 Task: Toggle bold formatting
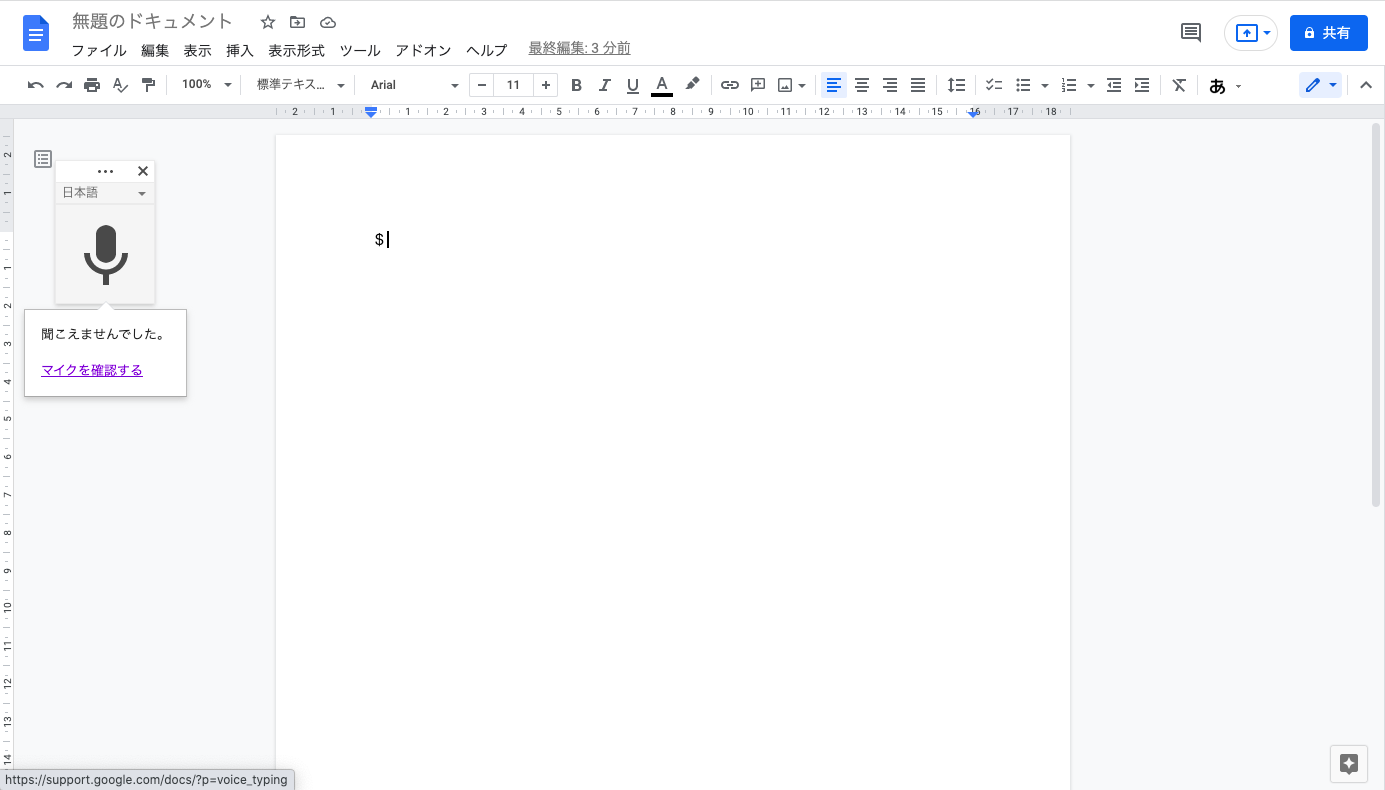[576, 85]
